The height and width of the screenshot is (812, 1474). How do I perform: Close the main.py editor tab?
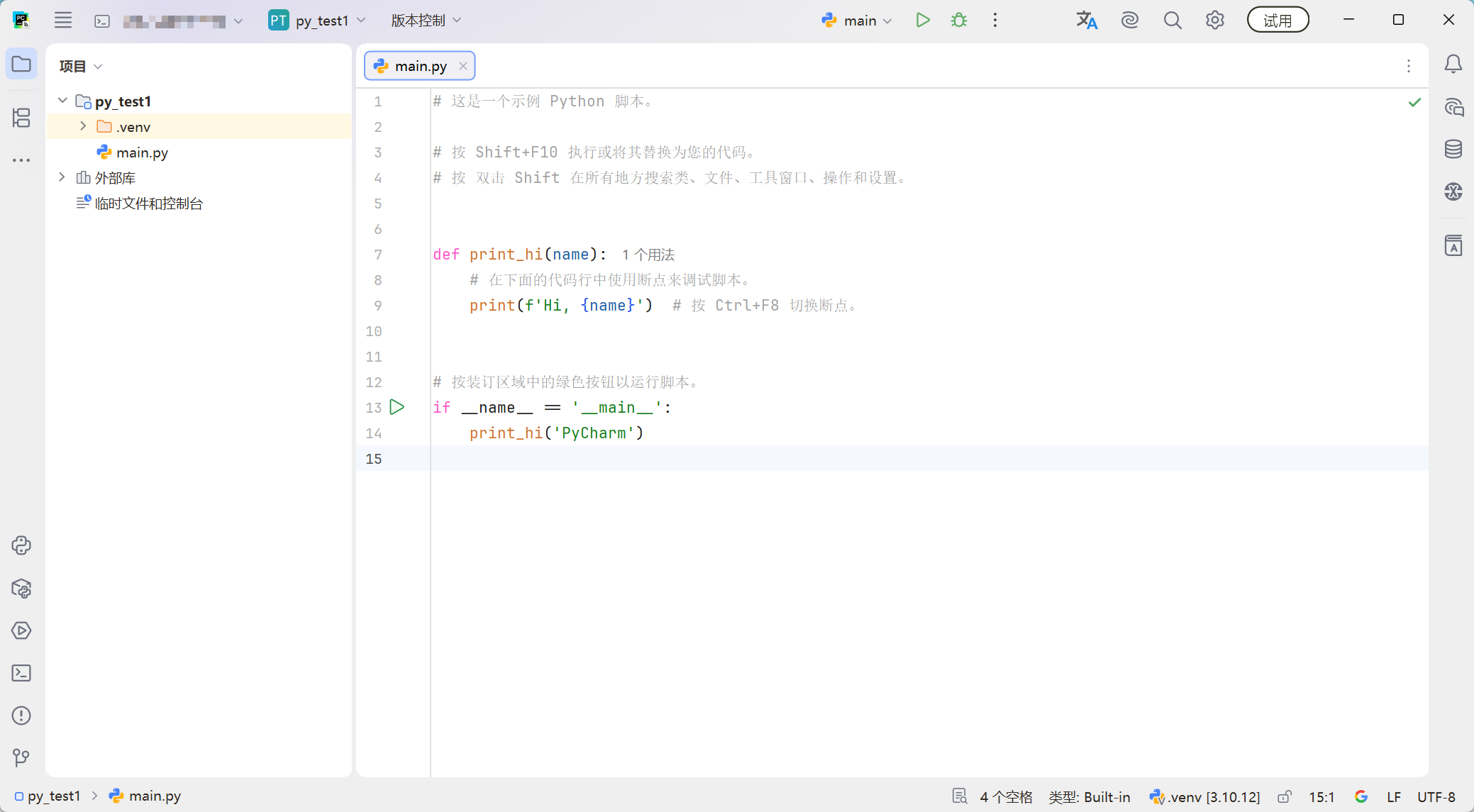click(463, 66)
